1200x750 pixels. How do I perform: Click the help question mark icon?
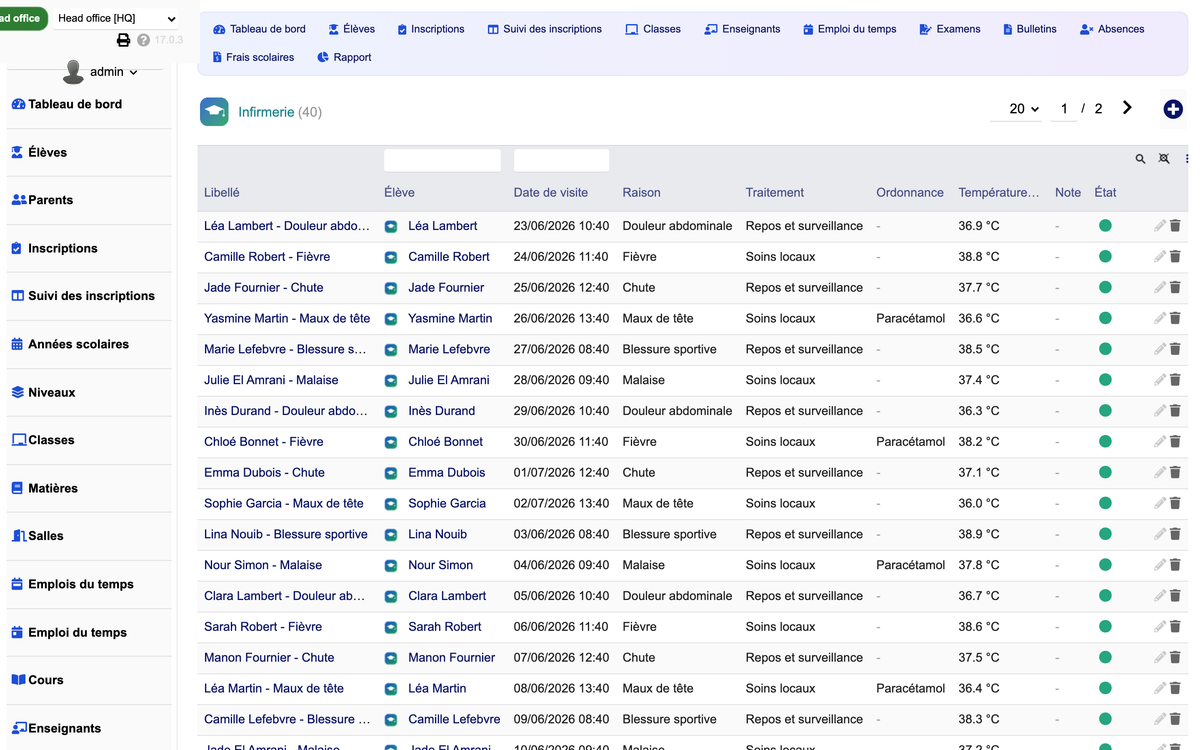click(x=143, y=40)
